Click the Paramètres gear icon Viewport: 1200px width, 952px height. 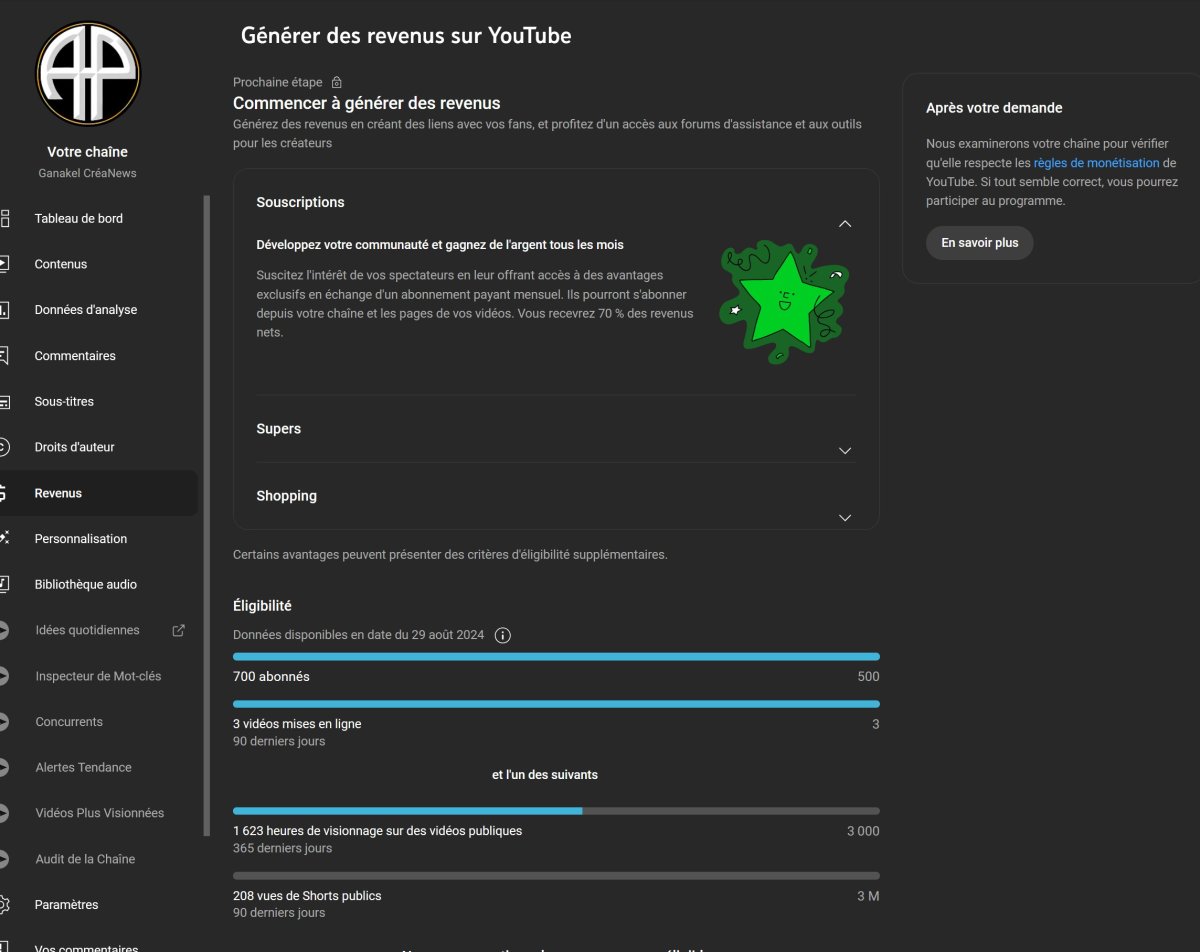(4, 904)
